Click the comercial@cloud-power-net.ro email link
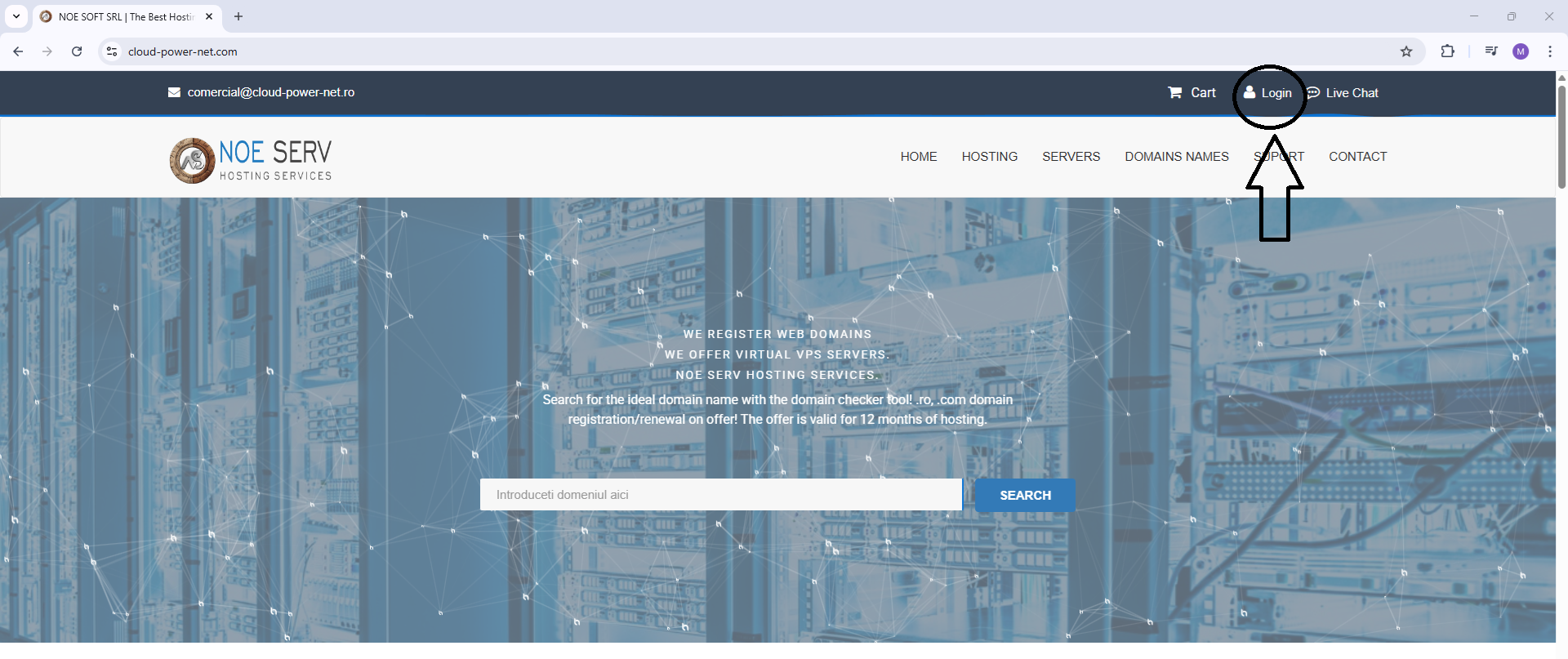 (270, 92)
